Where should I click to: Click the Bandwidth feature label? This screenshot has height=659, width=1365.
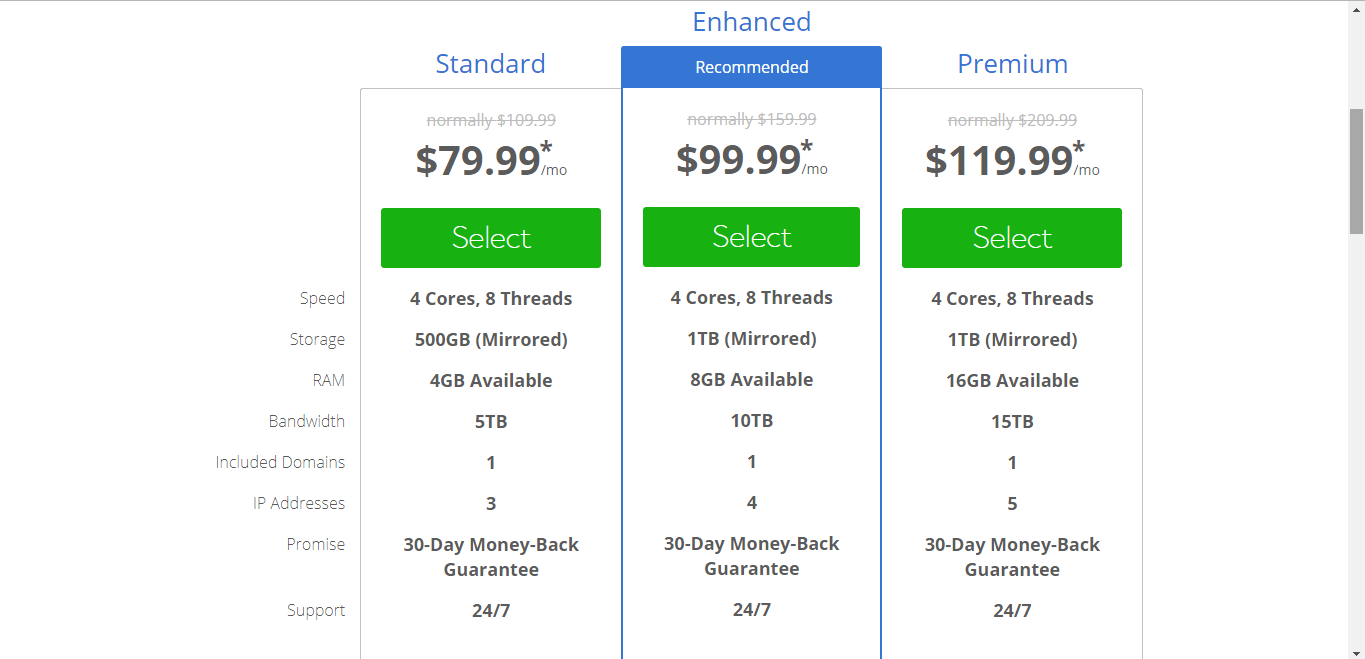pos(306,421)
